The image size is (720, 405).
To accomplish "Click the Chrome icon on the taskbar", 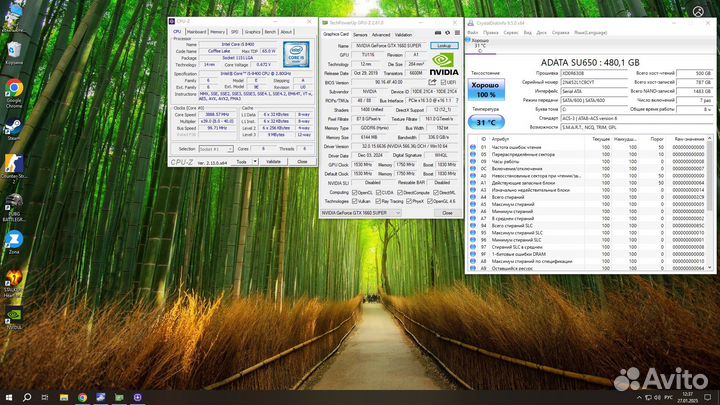I will coord(82,397).
